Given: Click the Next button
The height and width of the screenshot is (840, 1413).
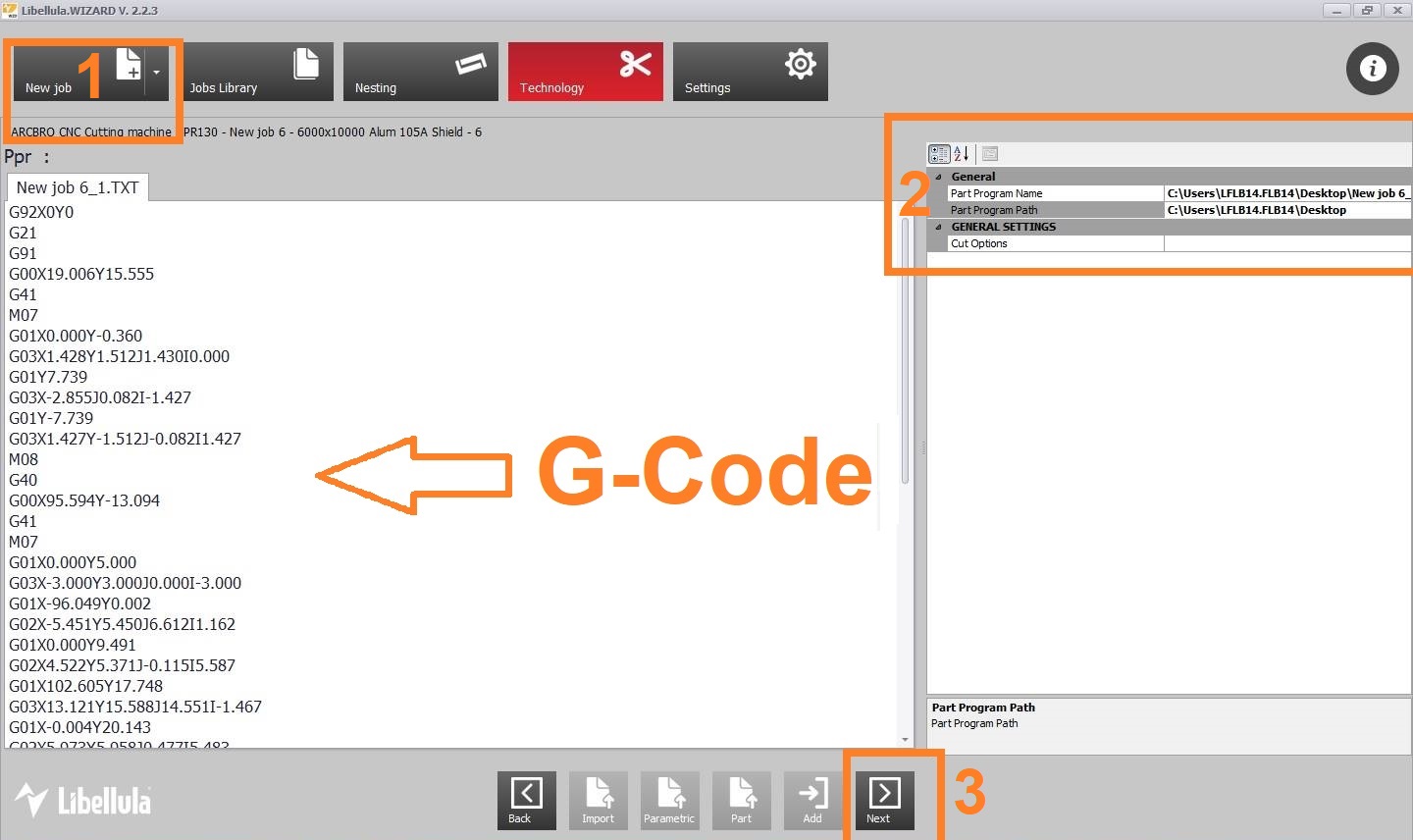Looking at the screenshot, I should pyautogui.click(x=884, y=801).
